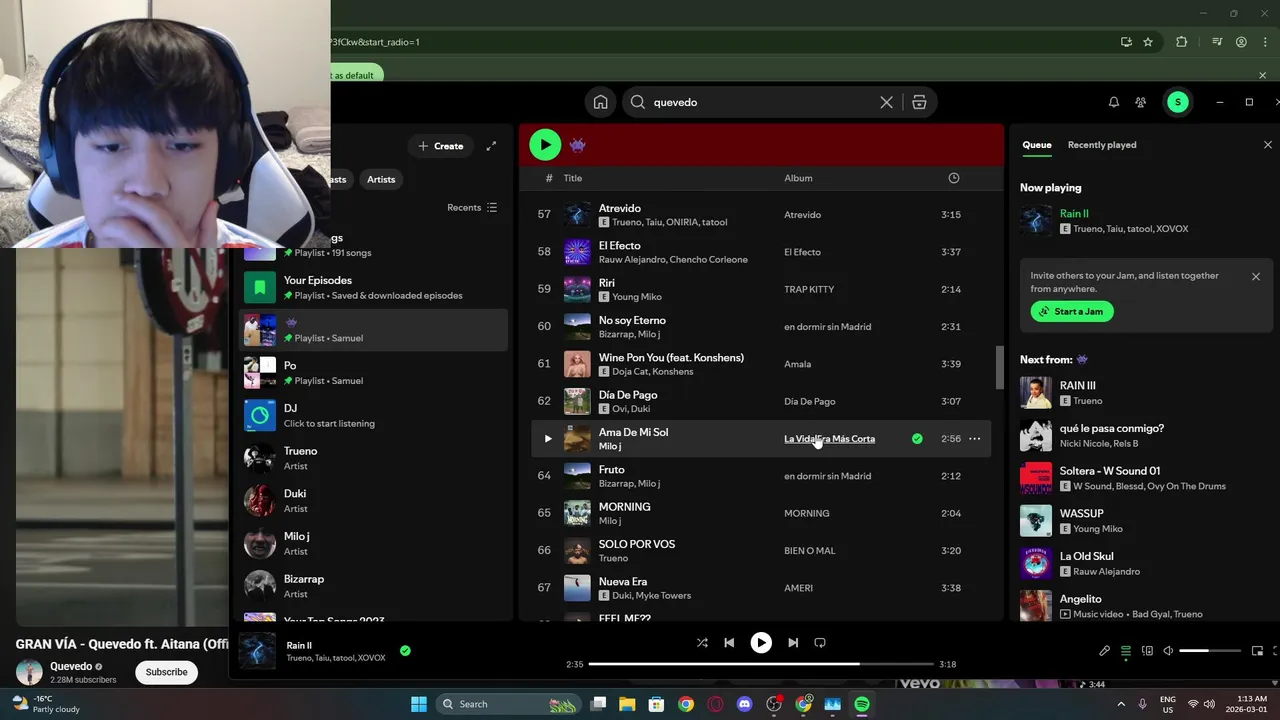
Task: Click the Album column header
Action: 798,178
